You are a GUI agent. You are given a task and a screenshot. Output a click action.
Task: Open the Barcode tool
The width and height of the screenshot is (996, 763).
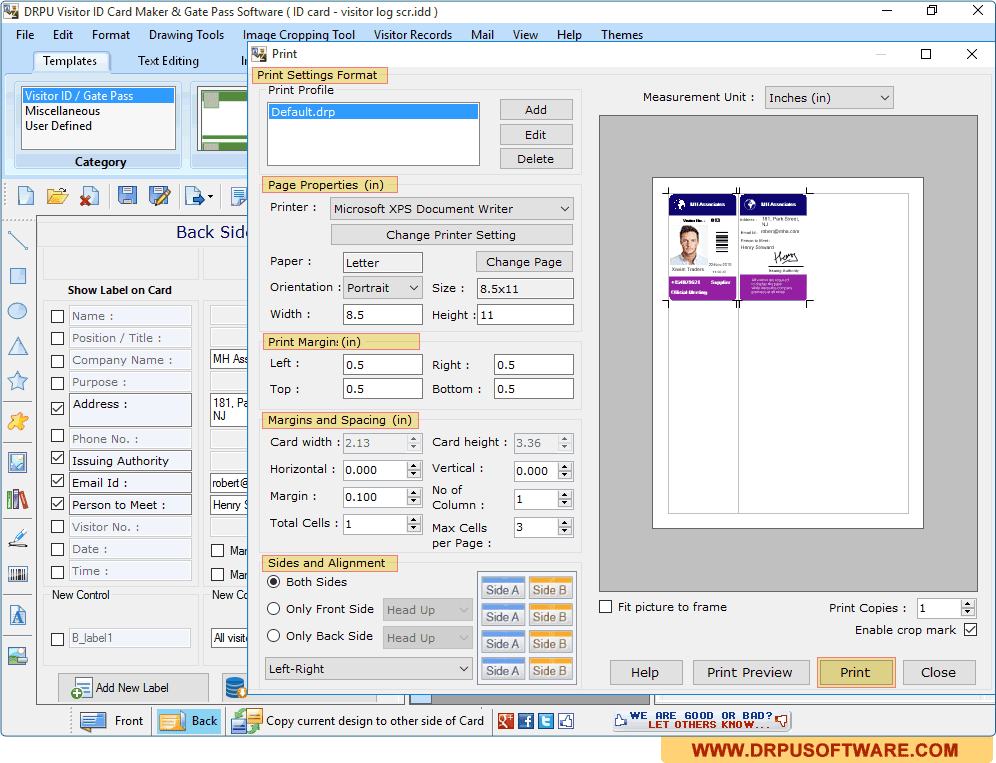point(16,573)
